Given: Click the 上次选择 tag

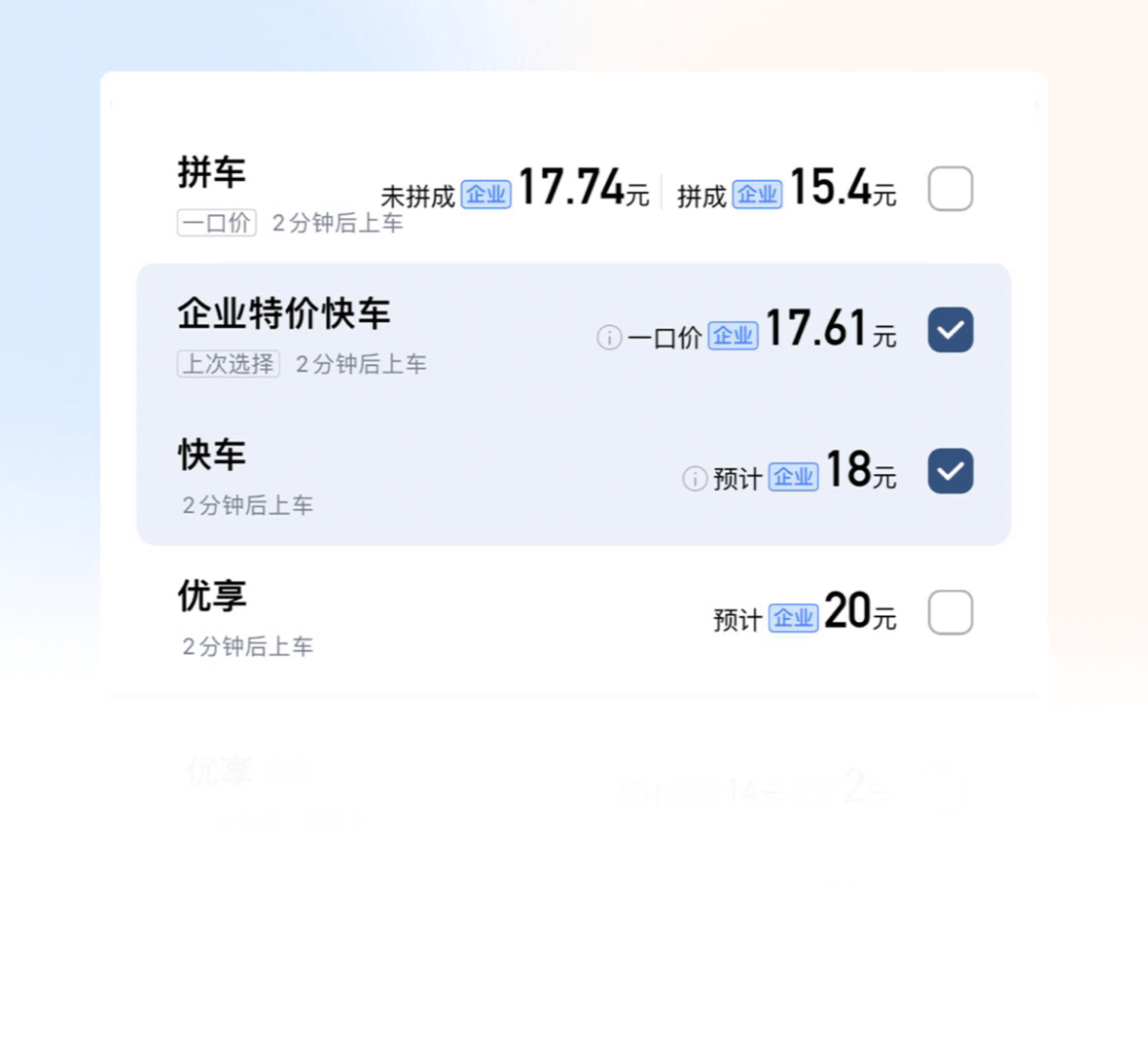Looking at the screenshot, I should pyautogui.click(x=228, y=364).
